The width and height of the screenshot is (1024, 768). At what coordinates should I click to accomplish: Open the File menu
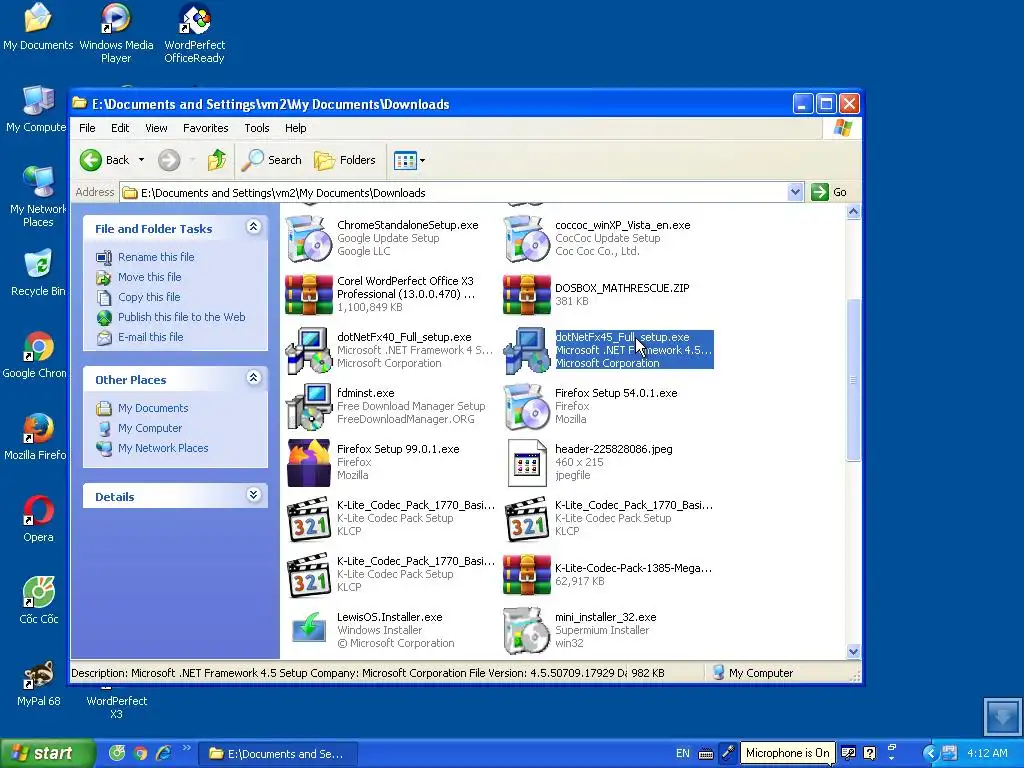pyautogui.click(x=87, y=128)
